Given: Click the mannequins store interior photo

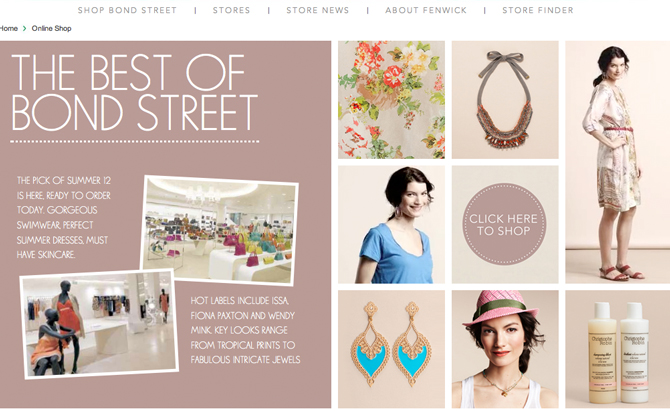Looking at the screenshot, I should [99, 325].
